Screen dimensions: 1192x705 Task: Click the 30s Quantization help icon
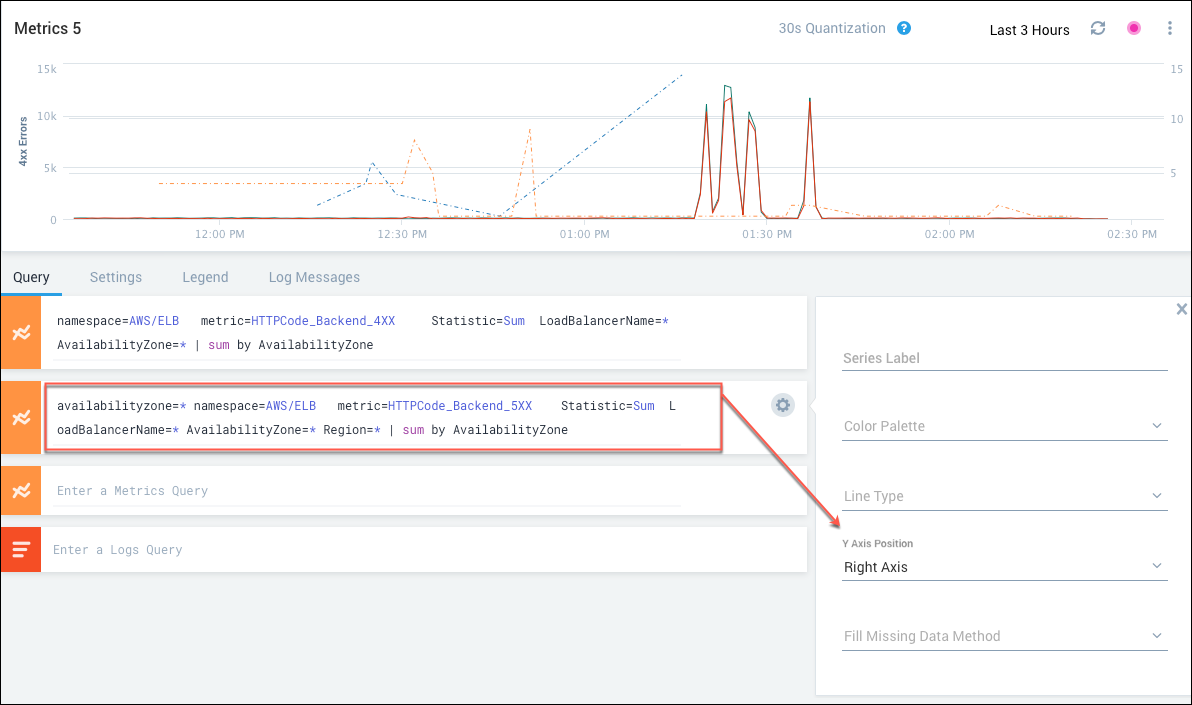point(904,29)
